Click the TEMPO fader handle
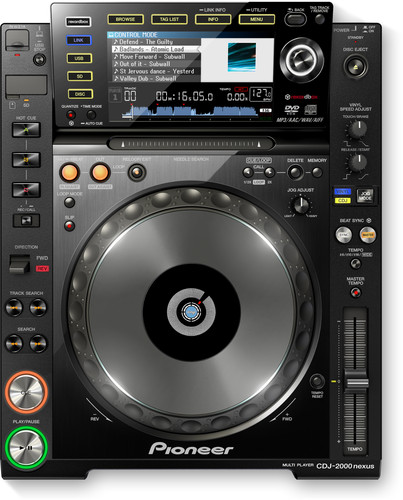The width and height of the screenshot is (403, 500). [356, 383]
